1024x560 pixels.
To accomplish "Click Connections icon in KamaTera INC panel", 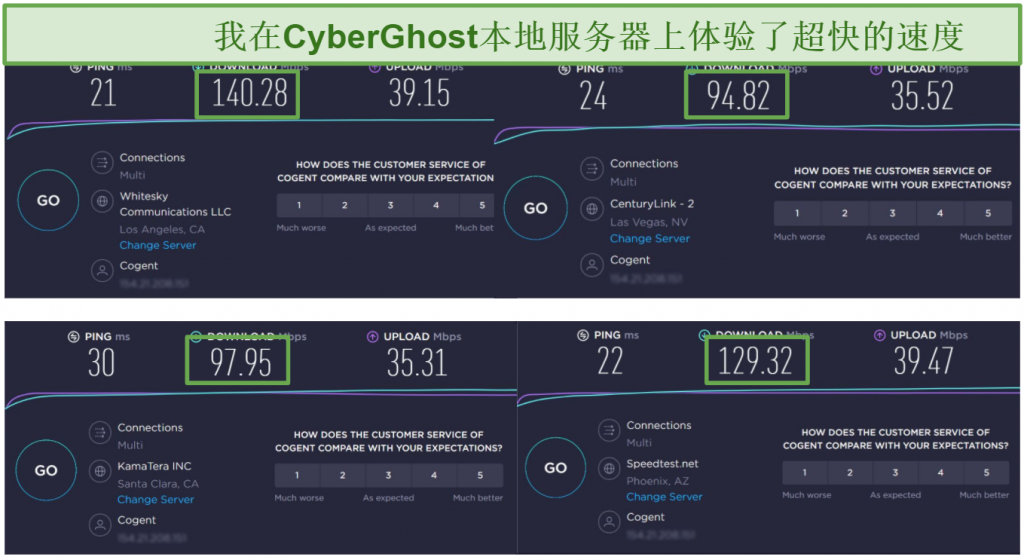I will pos(100,432).
